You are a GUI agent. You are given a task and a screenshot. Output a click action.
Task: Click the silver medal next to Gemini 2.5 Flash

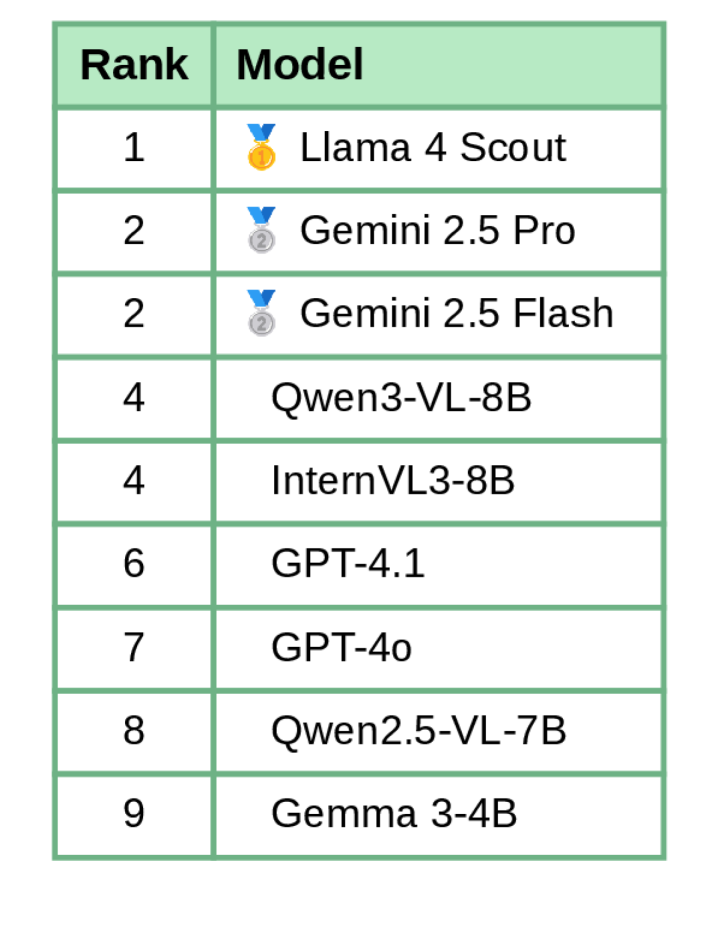261,314
